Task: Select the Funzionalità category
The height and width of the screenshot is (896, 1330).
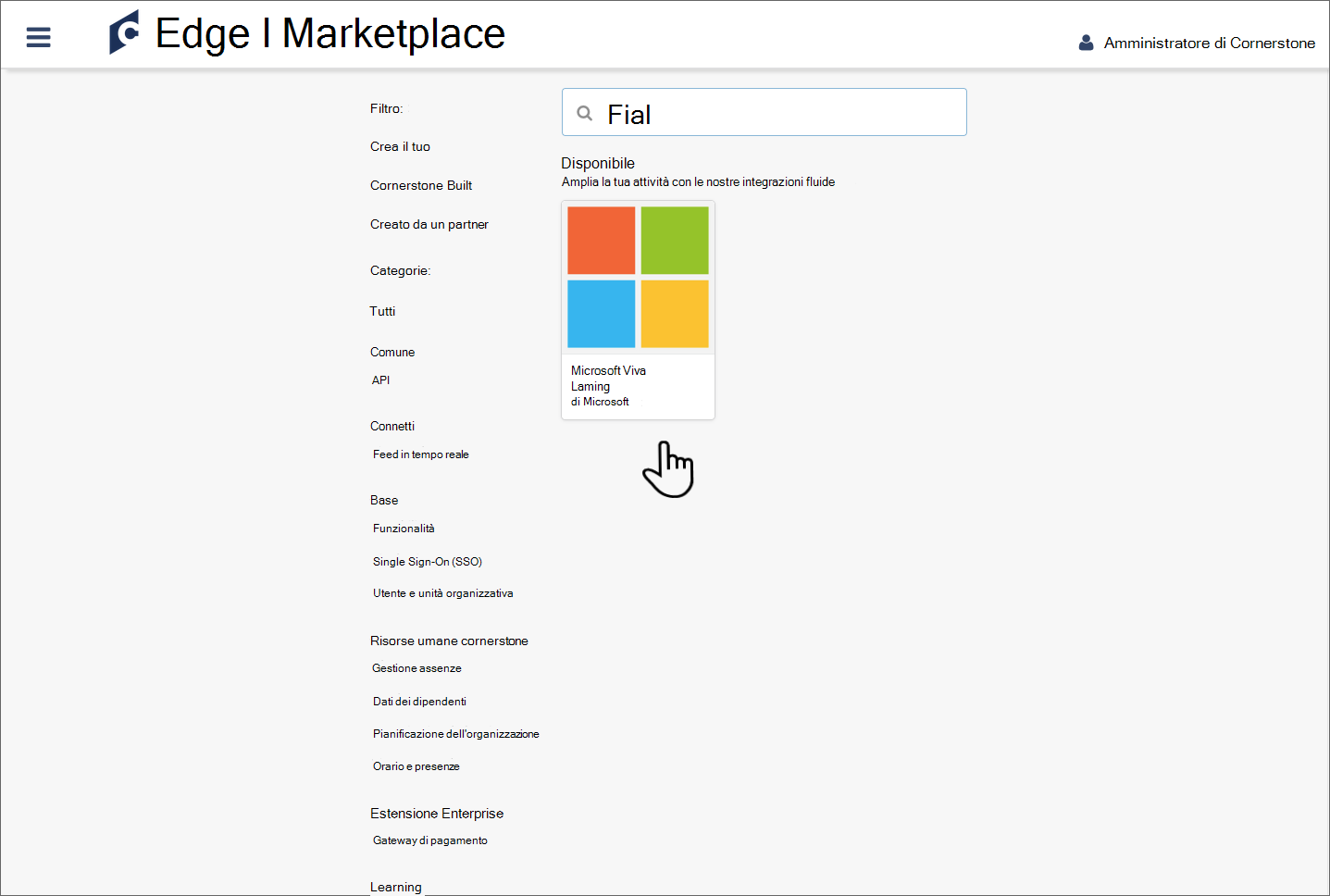Action: [x=404, y=528]
